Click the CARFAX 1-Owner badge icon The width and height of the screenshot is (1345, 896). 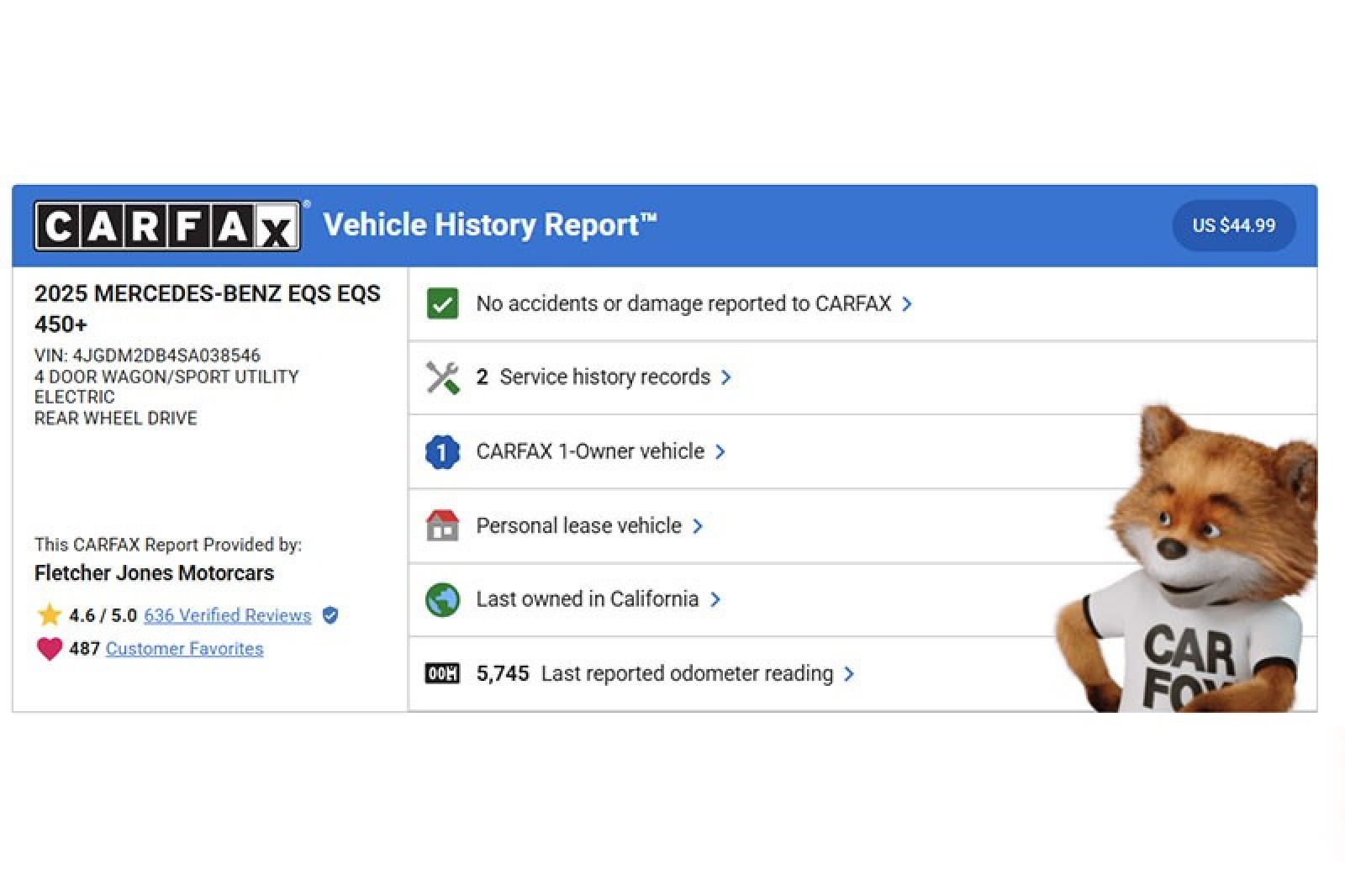(443, 451)
